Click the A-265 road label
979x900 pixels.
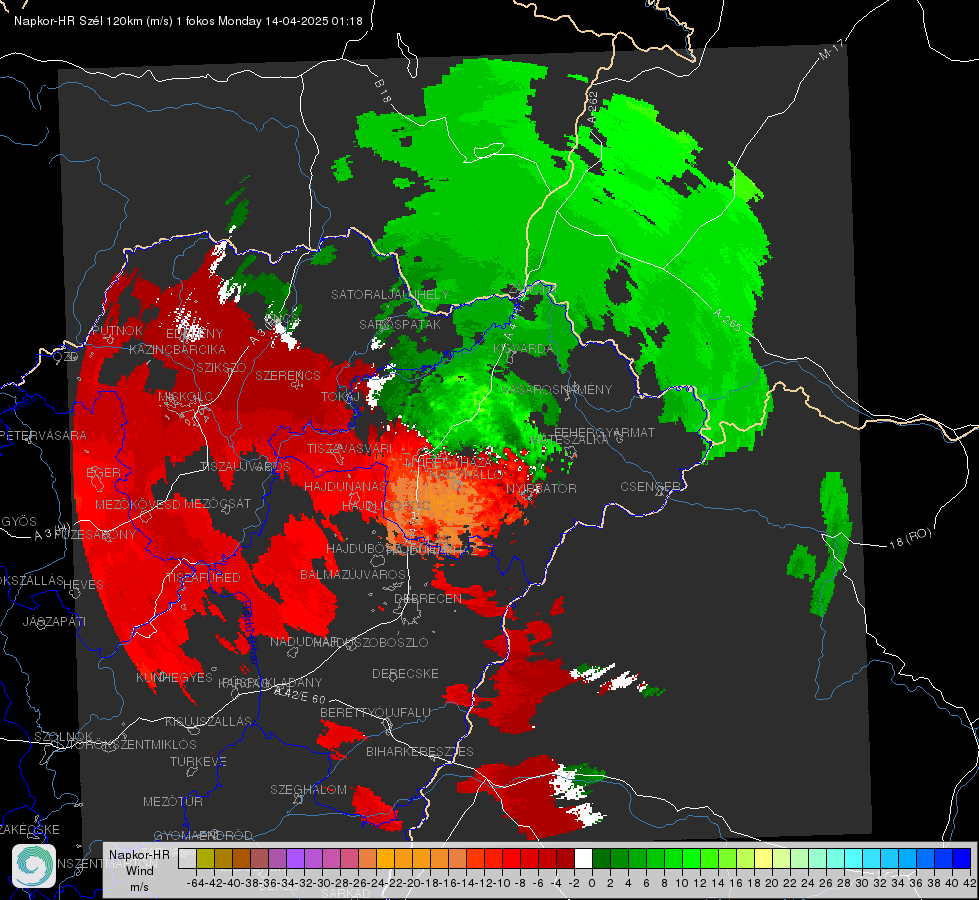click(727, 320)
